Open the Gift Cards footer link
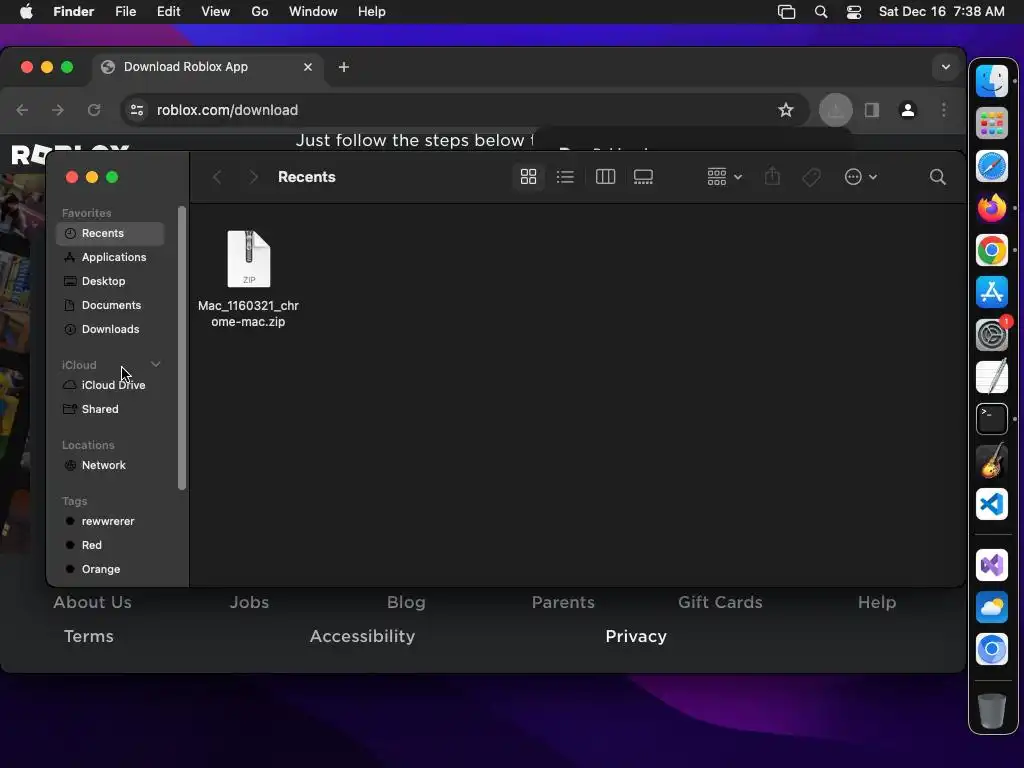Image resolution: width=1024 pixels, height=768 pixels. (x=720, y=602)
